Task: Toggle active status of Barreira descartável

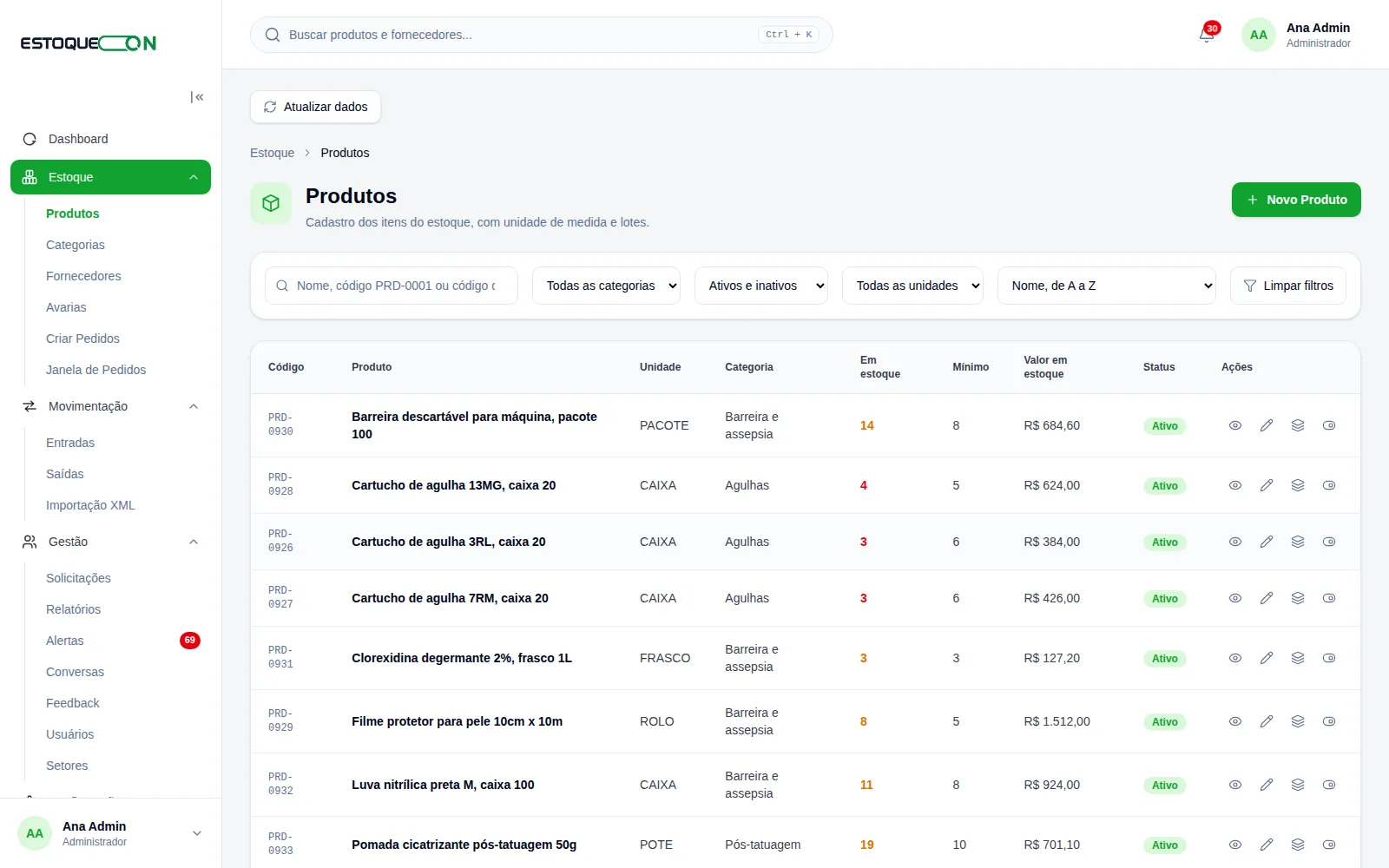Action: [x=1329, y=425]
